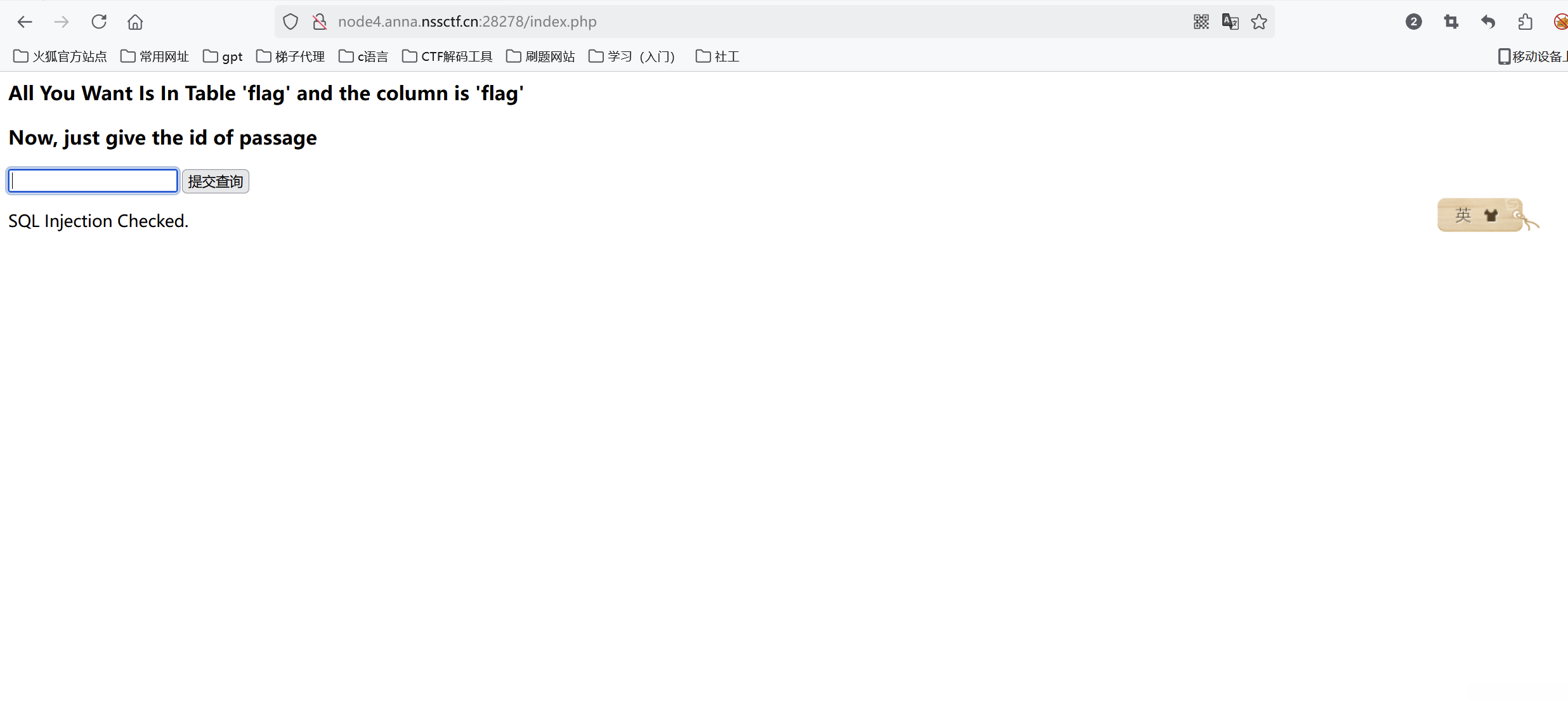This screenshot has height=707, width=1568.
Task: Open the 火狐官方站点 bookmark folder
Action: 60,56
